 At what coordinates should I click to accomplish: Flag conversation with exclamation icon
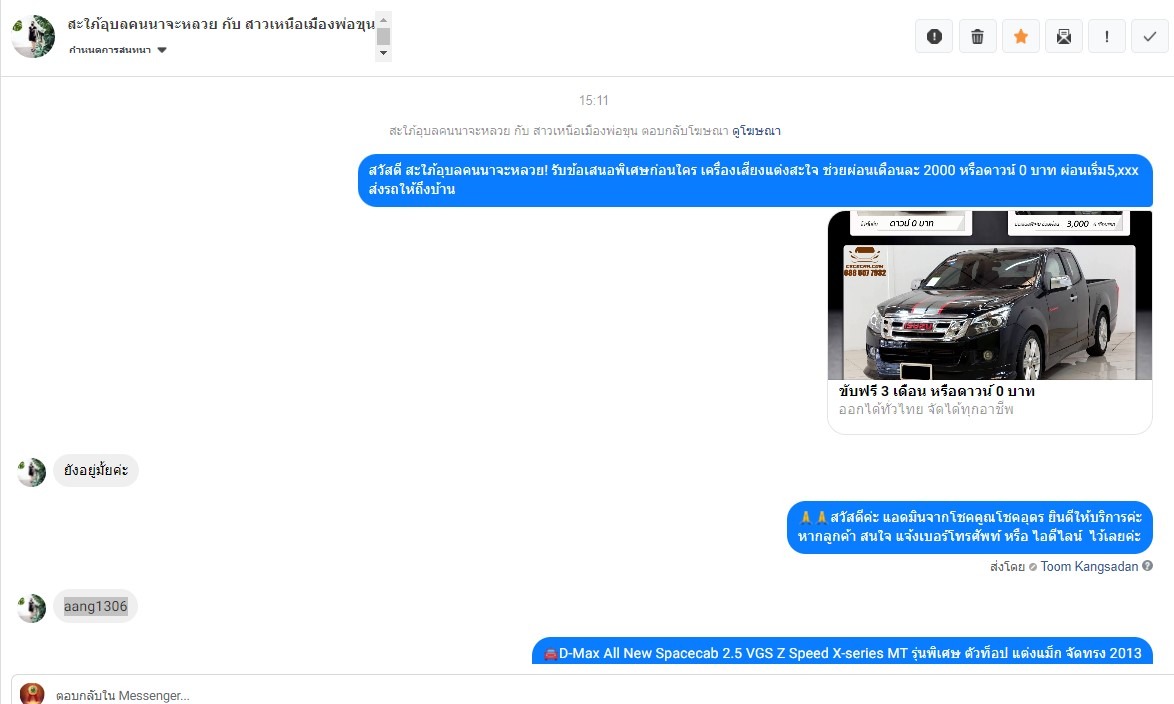(1107, 36)
